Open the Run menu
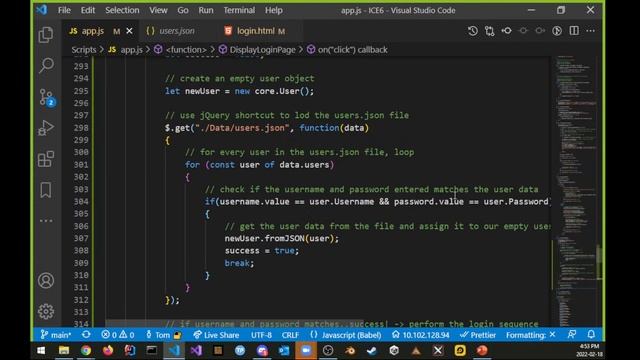640x360 pixels. [x=206, y=10]
